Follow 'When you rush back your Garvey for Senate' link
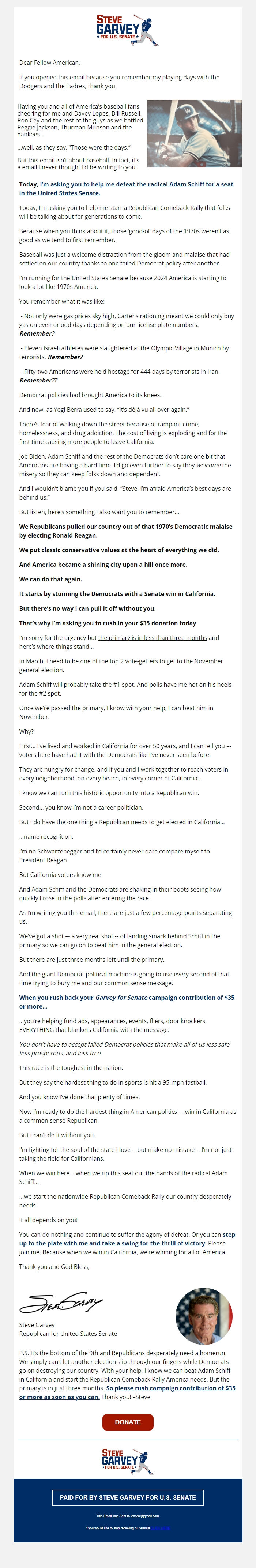Image resolution: width=256 pixels, height=1568 pixels. [x=127, y=1001]
